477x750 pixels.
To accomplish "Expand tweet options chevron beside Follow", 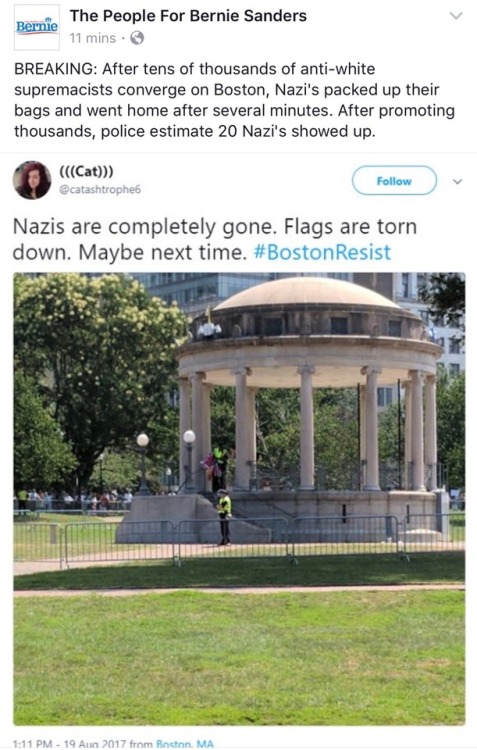I will point(457,182).
